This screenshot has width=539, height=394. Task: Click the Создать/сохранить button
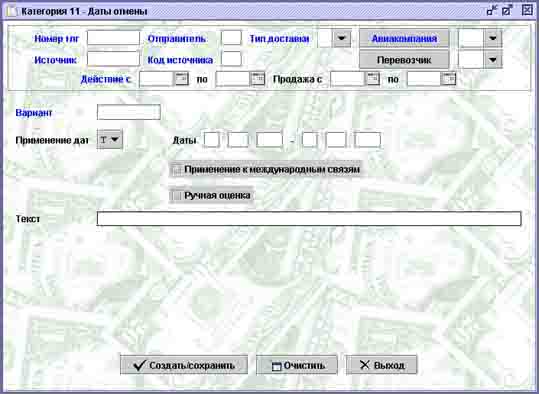tap(184, 365)
